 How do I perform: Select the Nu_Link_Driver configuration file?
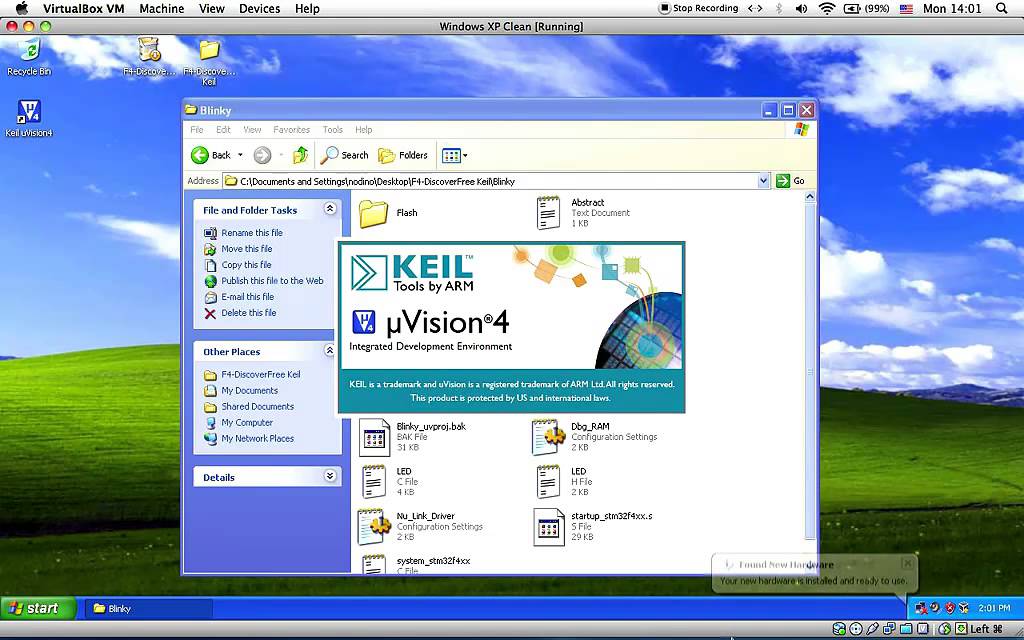click(421, 526)
